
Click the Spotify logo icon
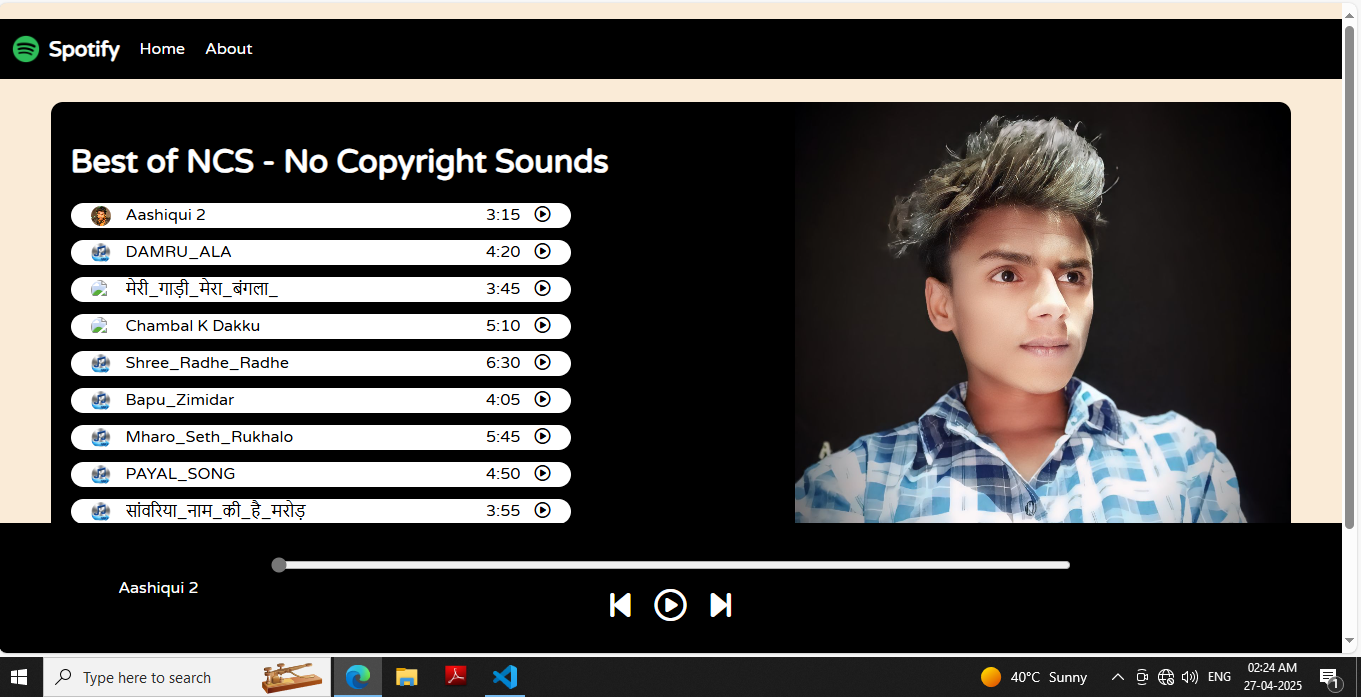(26, 49)
